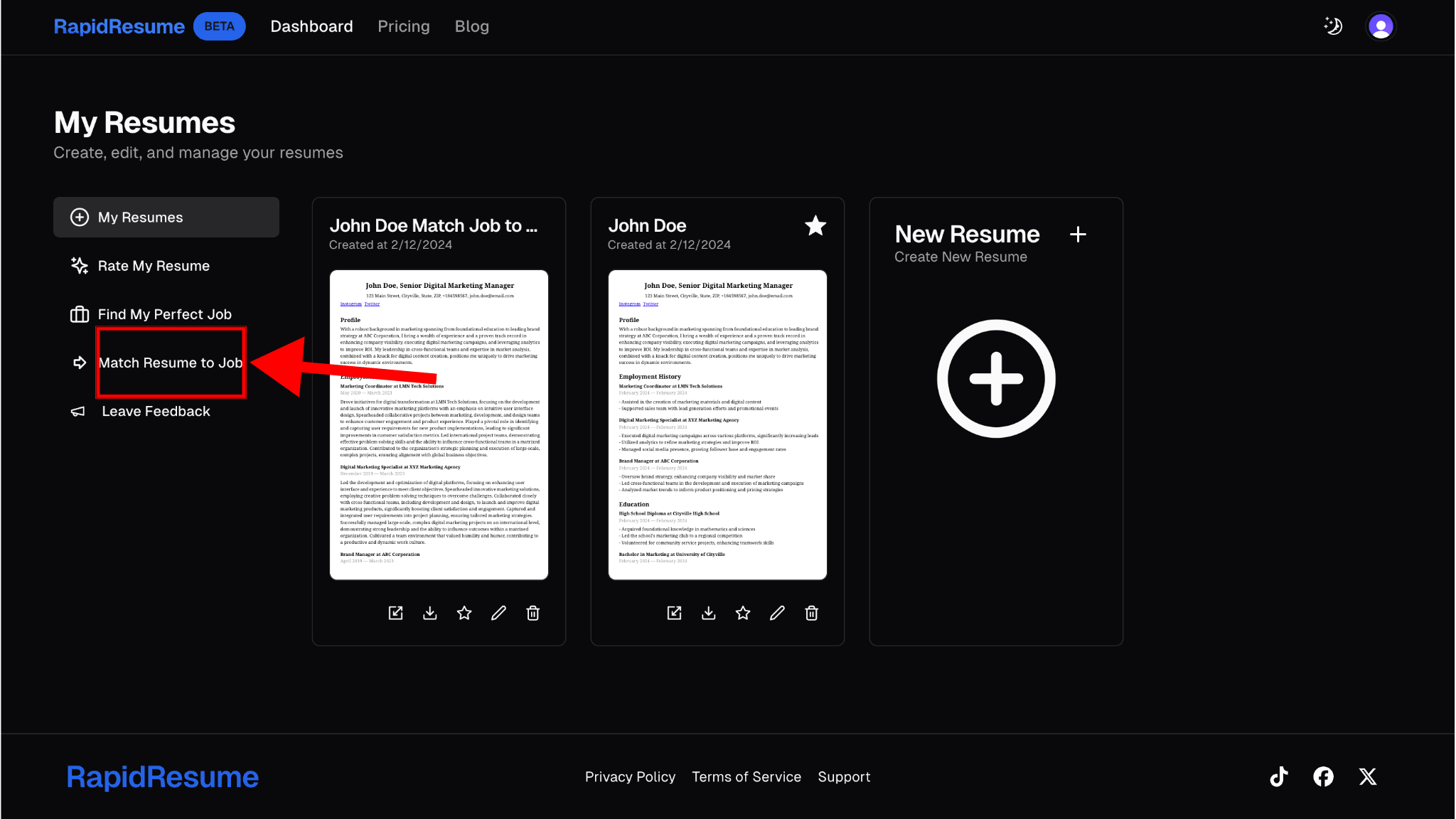Click Create New Resume text
Screen dimensions: 1456x819
[960, 257]
